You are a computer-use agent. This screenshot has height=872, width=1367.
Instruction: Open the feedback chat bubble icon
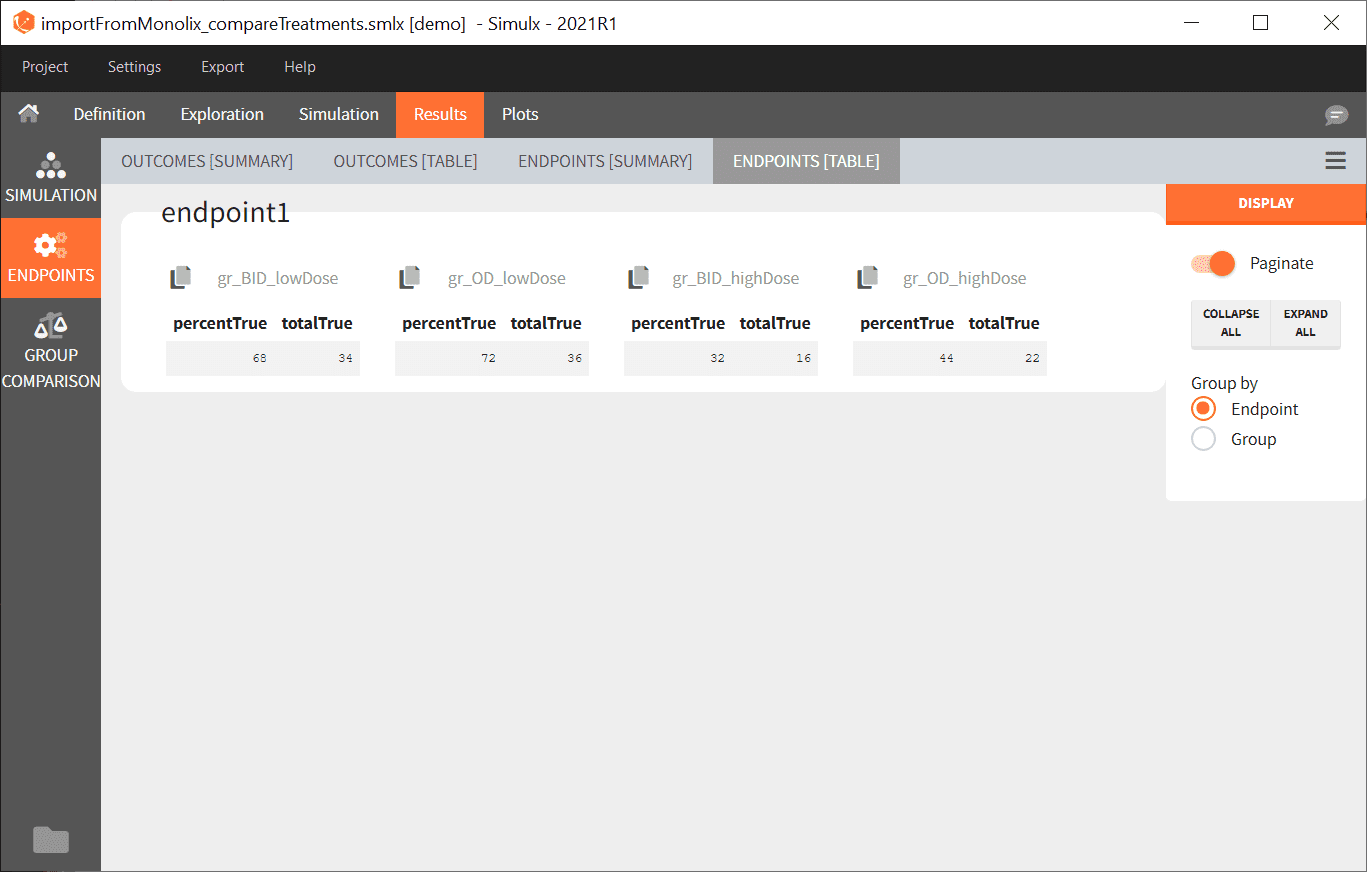[x=1336, y=115]
